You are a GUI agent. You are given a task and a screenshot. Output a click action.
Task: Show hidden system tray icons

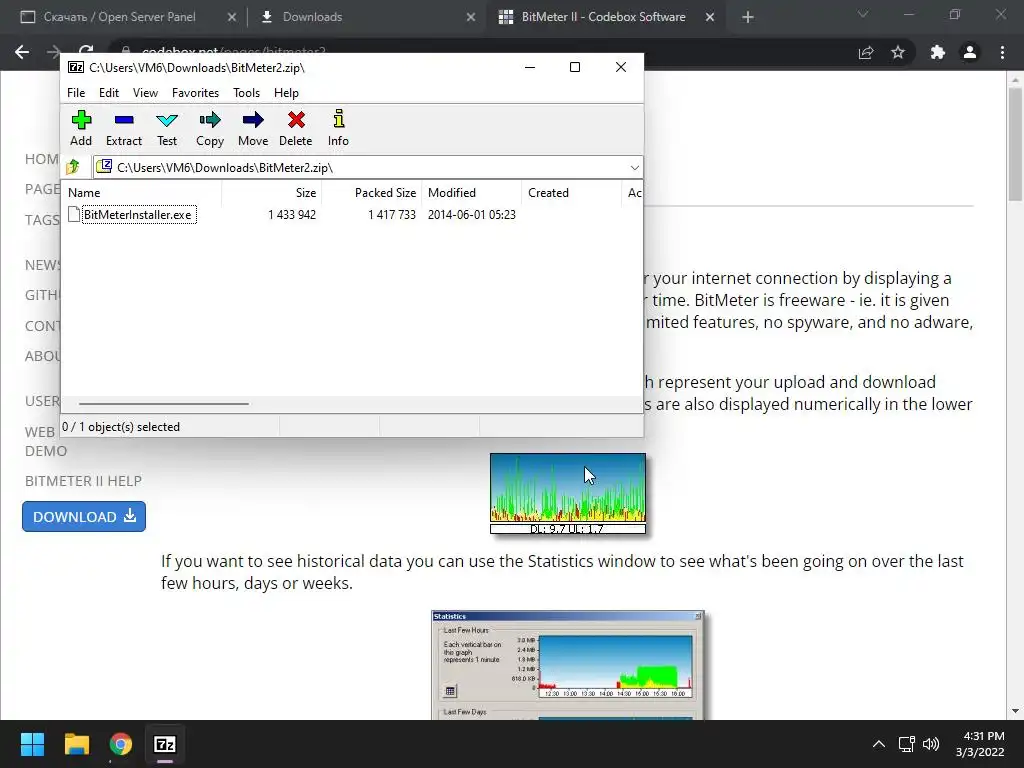click(x=879, y=744)
